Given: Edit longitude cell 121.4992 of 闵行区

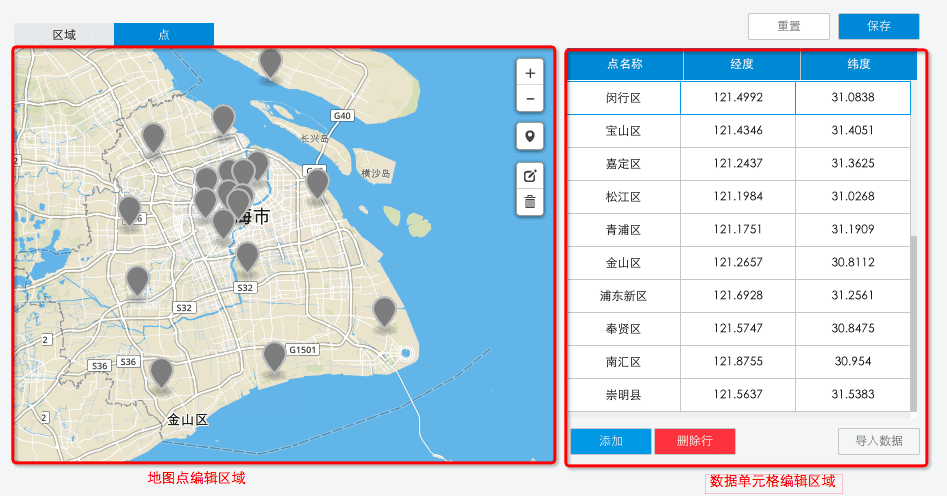Looking at the screenshot, I should pyautogui.click(x=738, y=97).
